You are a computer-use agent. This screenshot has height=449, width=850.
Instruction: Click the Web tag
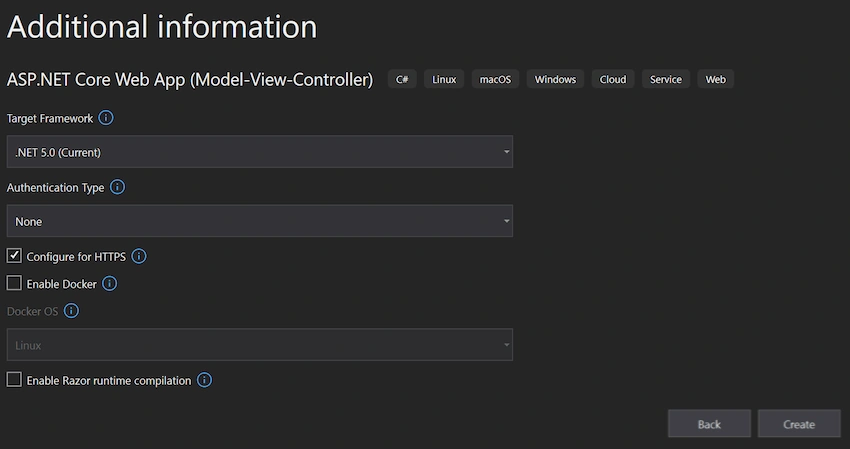pyautogui.click(x=716, y=79)
